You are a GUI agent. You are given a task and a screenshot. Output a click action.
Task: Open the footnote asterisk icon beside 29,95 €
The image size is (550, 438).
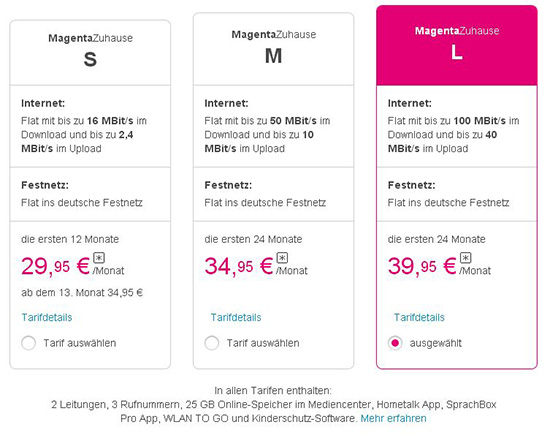[99, 258]
